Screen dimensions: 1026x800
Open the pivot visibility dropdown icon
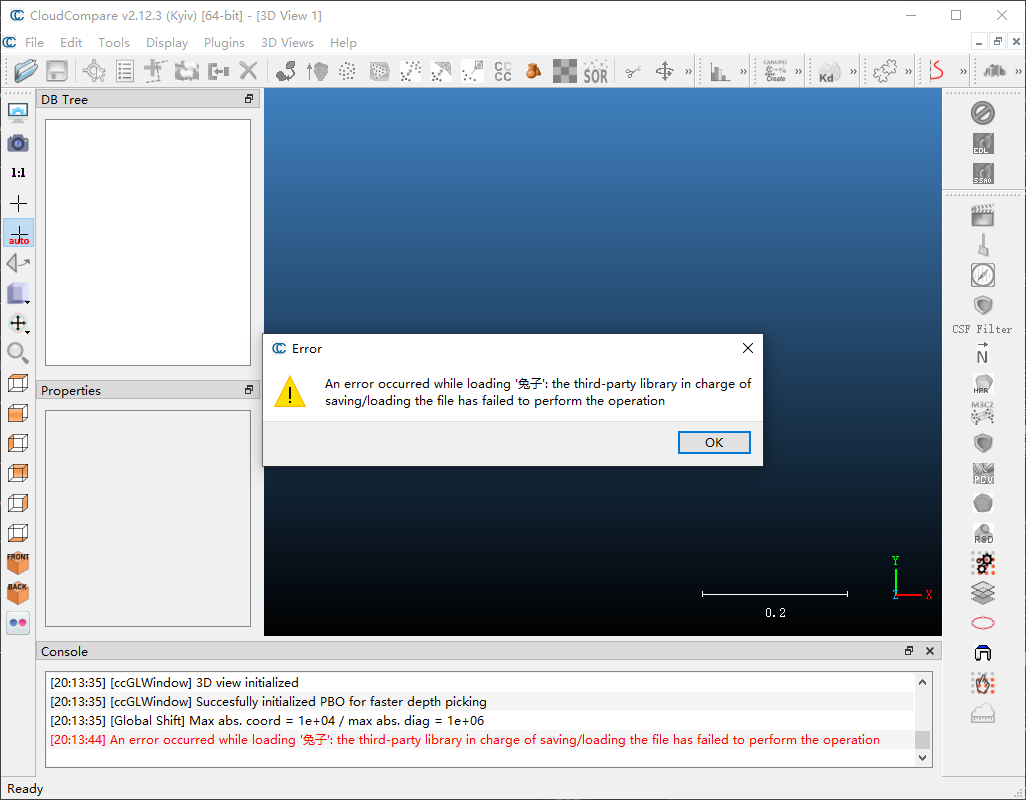click(18, 323)
